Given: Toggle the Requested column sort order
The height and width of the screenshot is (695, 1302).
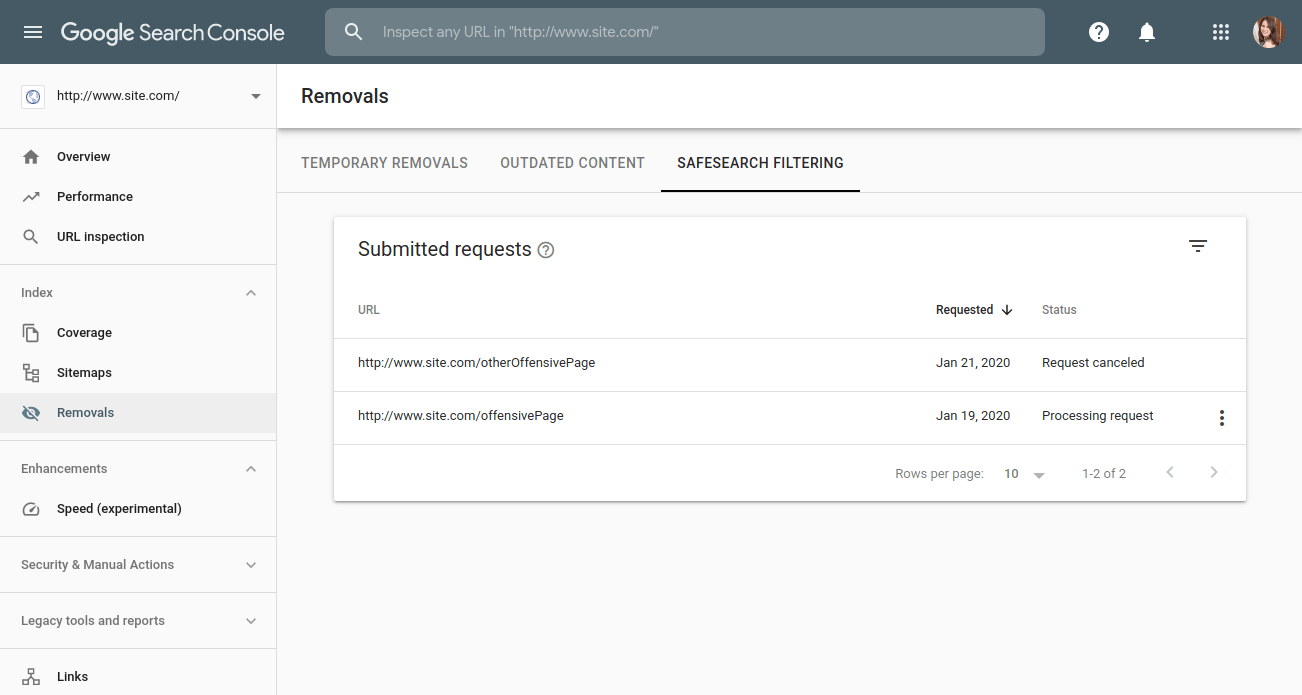Looking at the screenshot, I should 1007,310.
